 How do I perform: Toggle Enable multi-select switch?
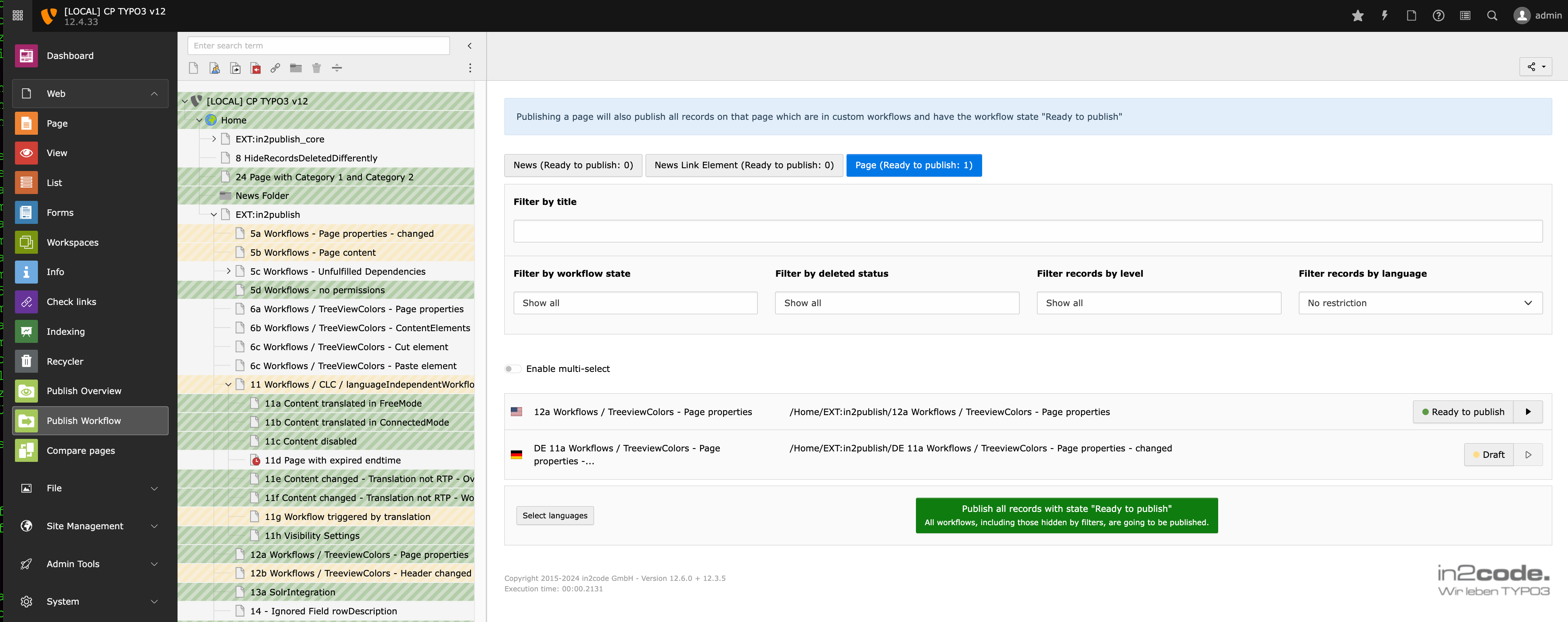512,369
